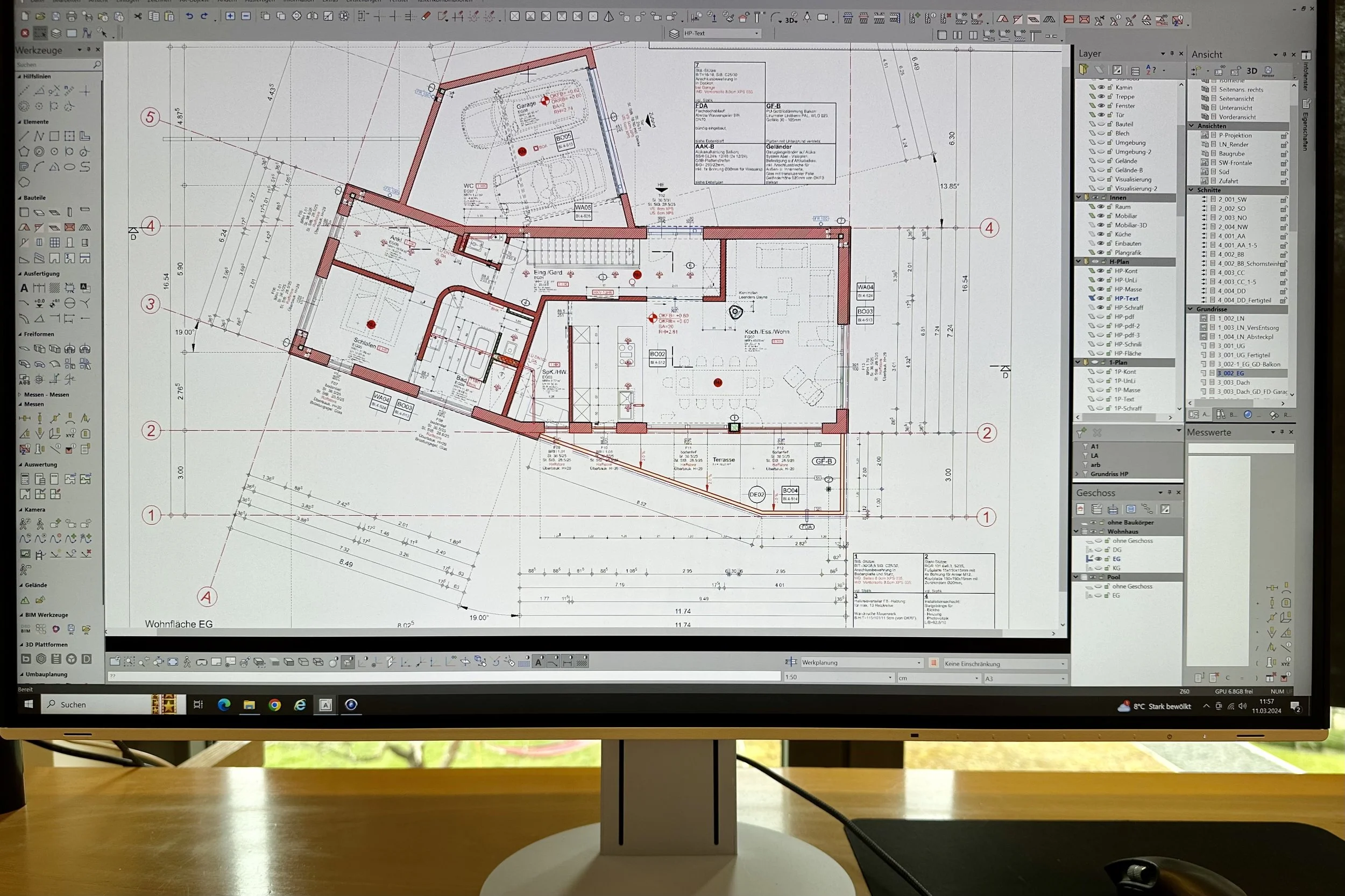This screenshot has height=896, width=1345.
Task: Click the scissors cut icon
Action: click(138, 16)
